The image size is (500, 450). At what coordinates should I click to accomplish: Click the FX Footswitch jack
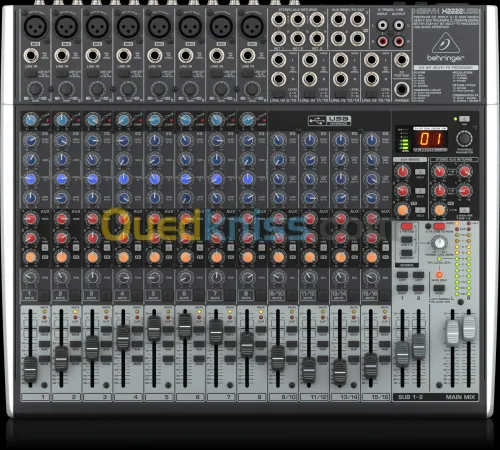coord(402,60)
